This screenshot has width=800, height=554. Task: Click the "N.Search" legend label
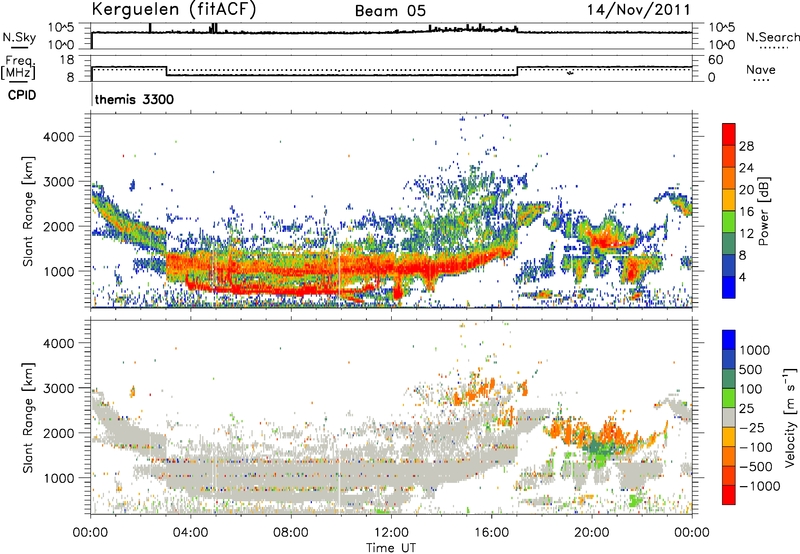772,37
